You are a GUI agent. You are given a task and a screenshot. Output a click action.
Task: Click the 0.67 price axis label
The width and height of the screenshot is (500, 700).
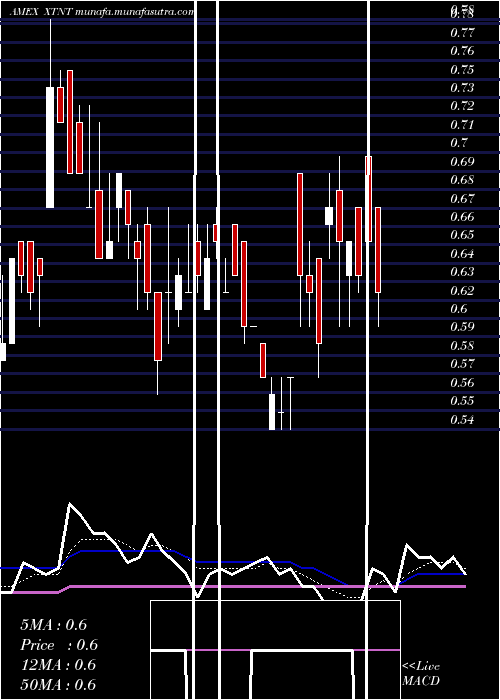pyautogui.click(x=462, y=198)
